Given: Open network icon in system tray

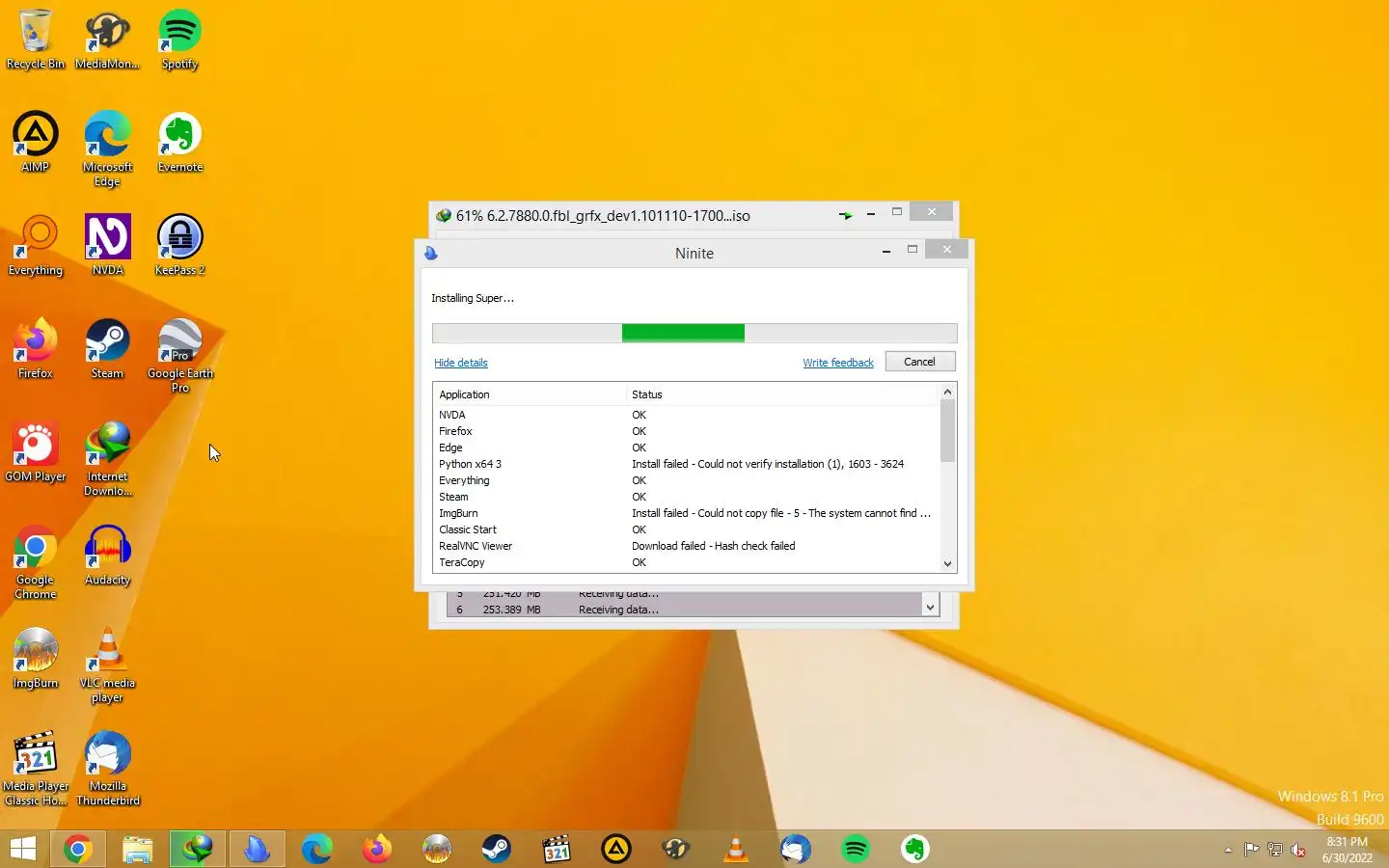Looking at the screenshot, I should (x=1275, y=850).
